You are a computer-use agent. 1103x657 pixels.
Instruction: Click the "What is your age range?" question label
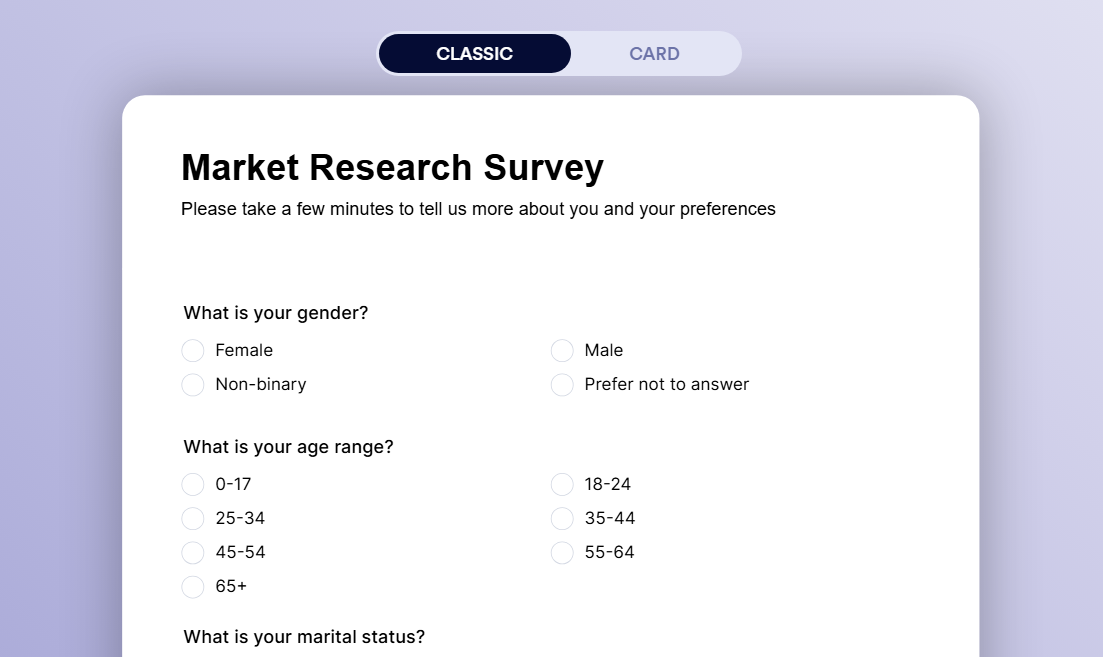(288, 447)
